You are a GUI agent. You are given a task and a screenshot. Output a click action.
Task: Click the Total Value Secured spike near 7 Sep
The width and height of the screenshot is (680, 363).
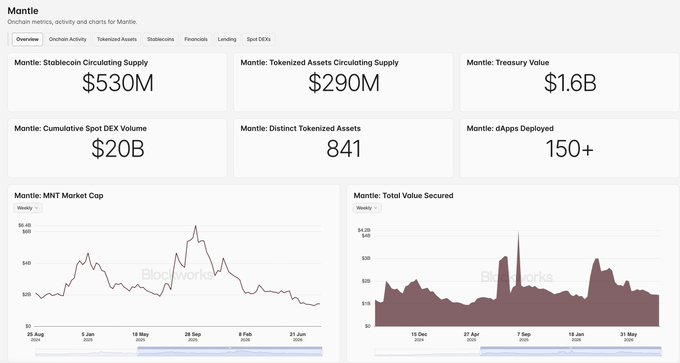[x=518, y=233]
